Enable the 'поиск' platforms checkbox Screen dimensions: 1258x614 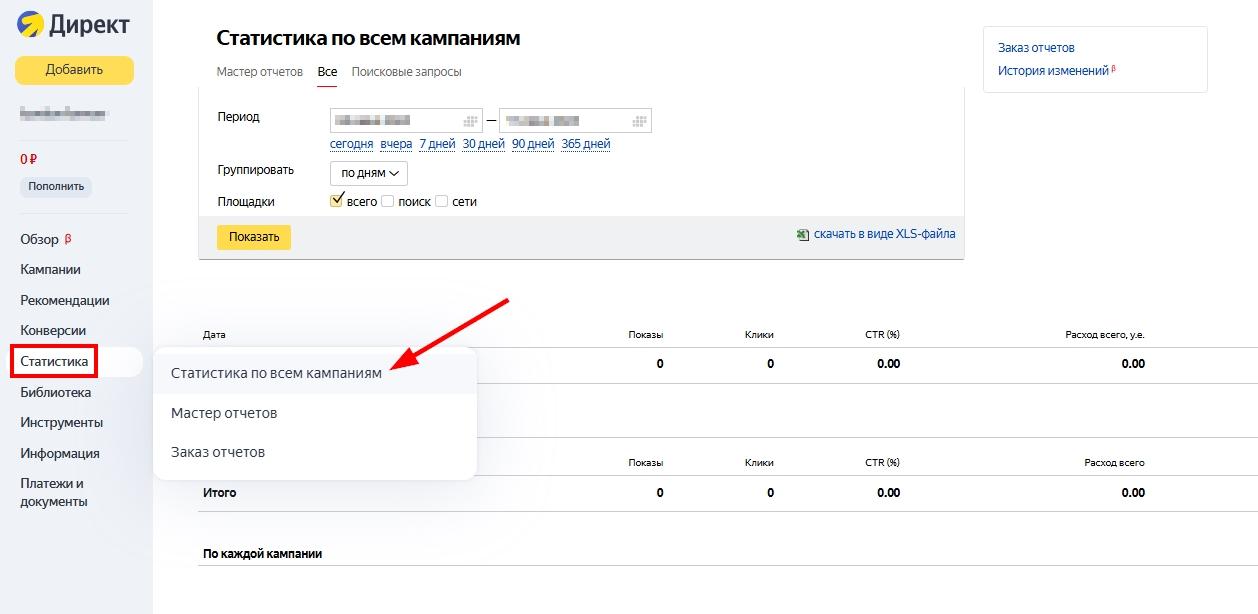coord(388,201)
